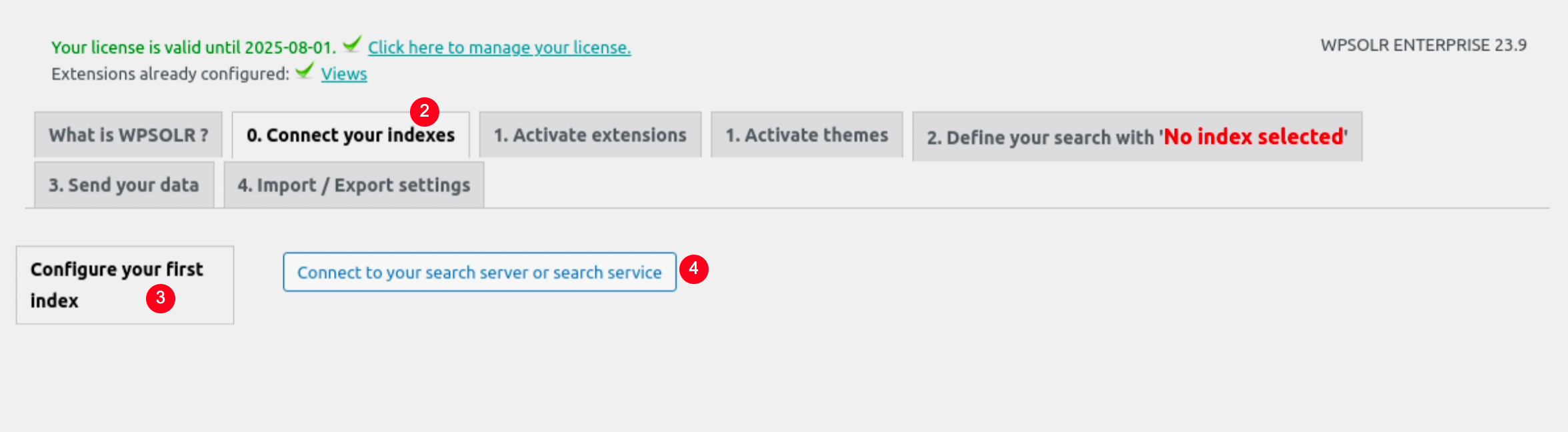Click 'Connect to your search server or search service'
The width and height of the screenshot is (1568, 432).
coord(479,272)
